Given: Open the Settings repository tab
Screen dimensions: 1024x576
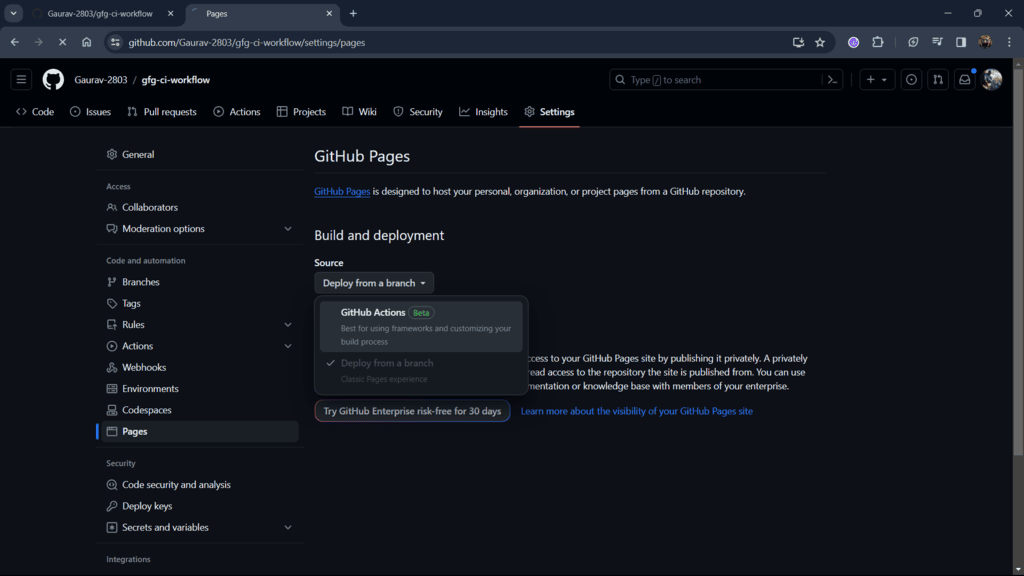Looking at the screenshot, I should [549, 112].
